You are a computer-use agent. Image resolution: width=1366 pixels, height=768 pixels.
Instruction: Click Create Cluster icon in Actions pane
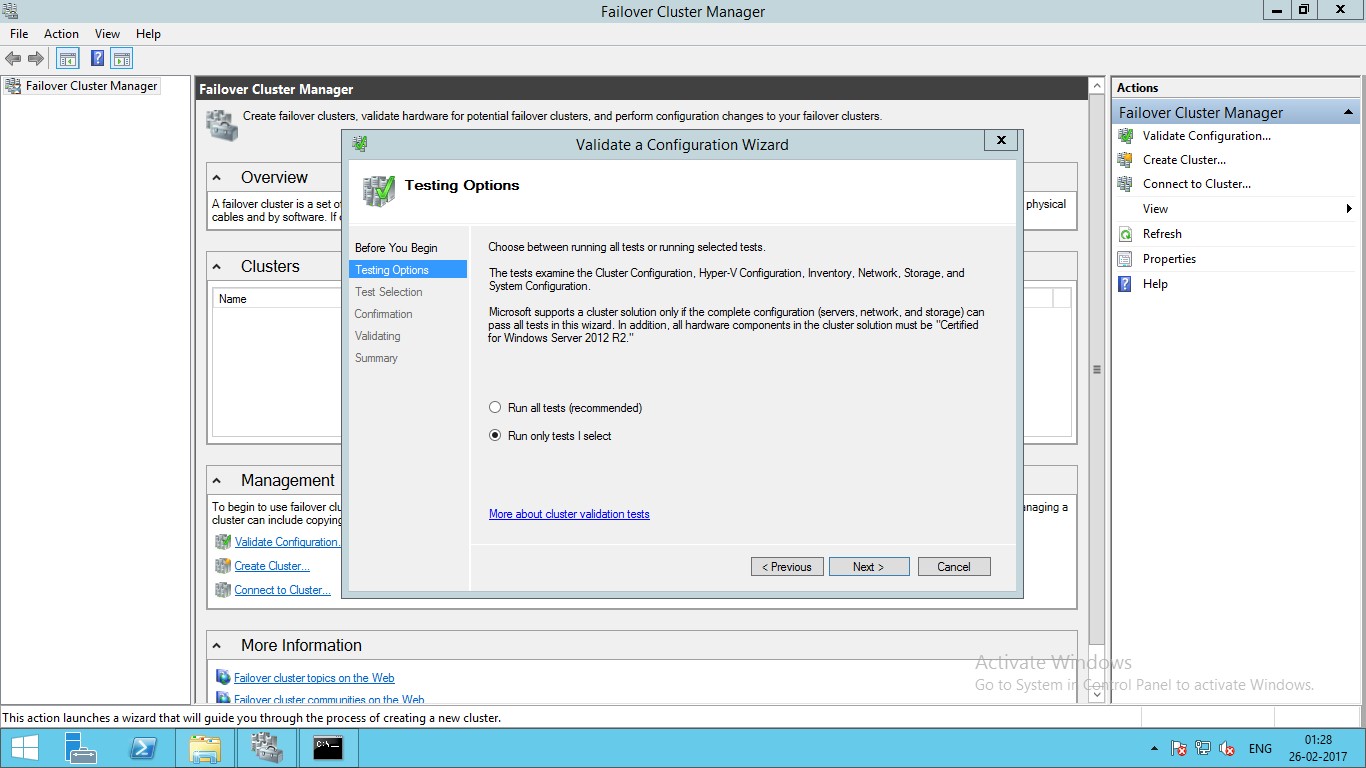pyautogui.click(x=1125, y=160)
